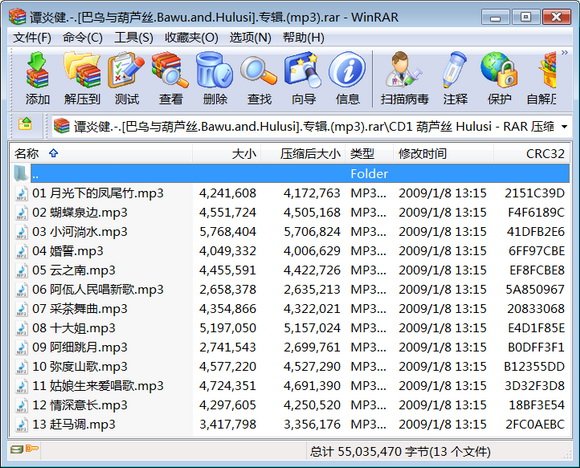This screenshot has width=580, height=468.
Task: Open 选项(N) menu
Action: [250, 37]
